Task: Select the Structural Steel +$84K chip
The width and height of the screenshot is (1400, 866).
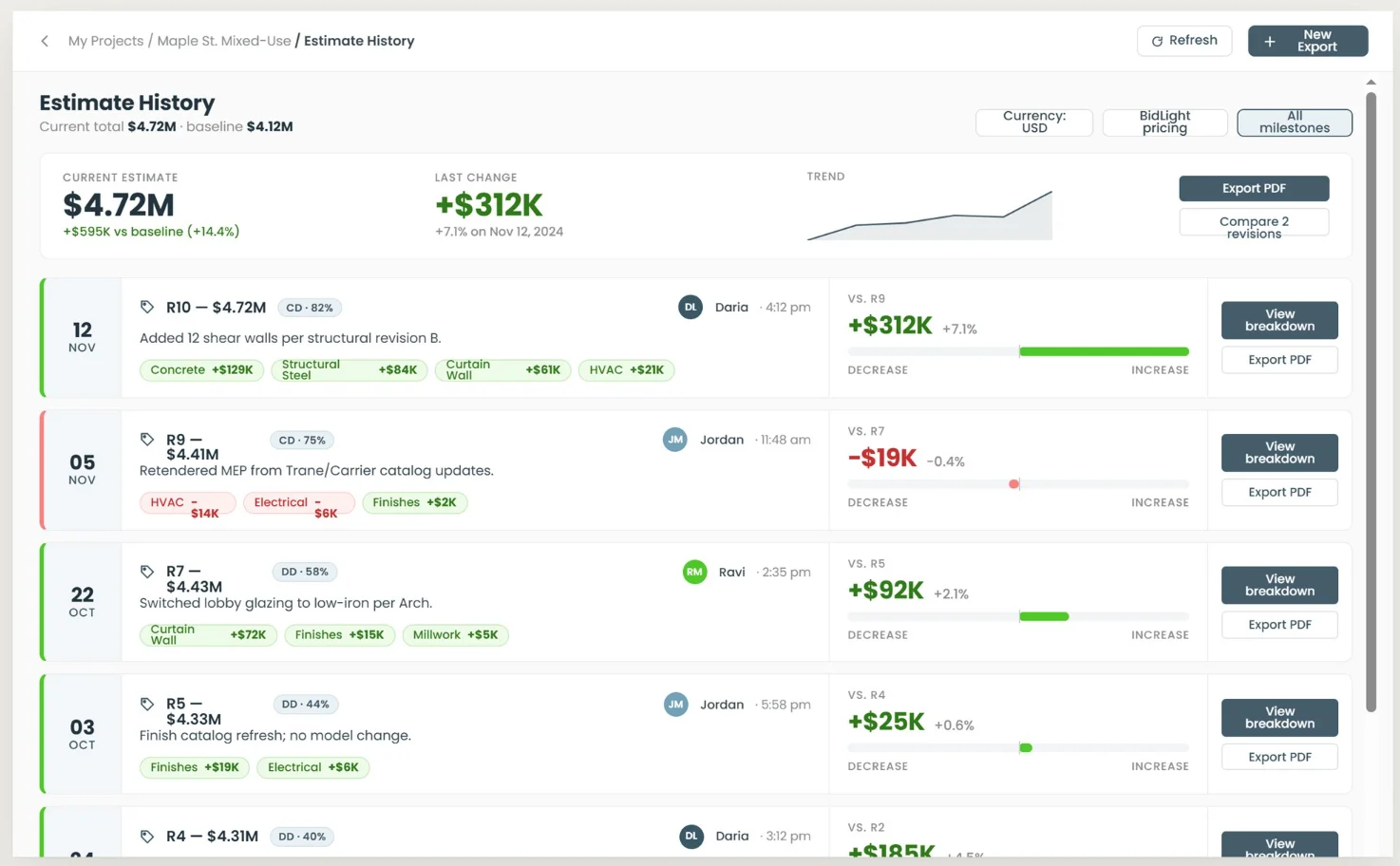Action: (350, 370)
